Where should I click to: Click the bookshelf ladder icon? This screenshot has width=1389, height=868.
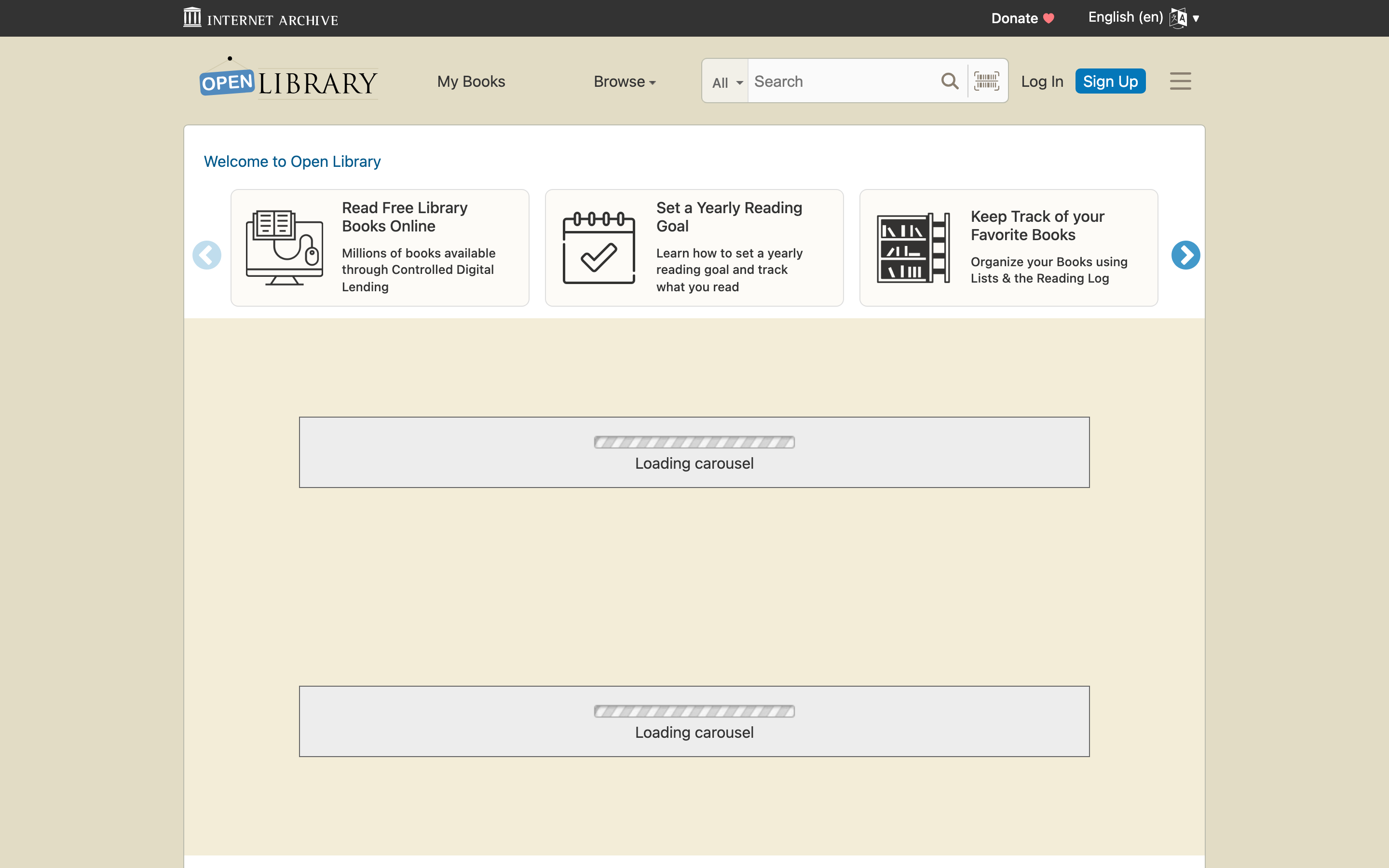pyautogui.click(x=913, y=247)
